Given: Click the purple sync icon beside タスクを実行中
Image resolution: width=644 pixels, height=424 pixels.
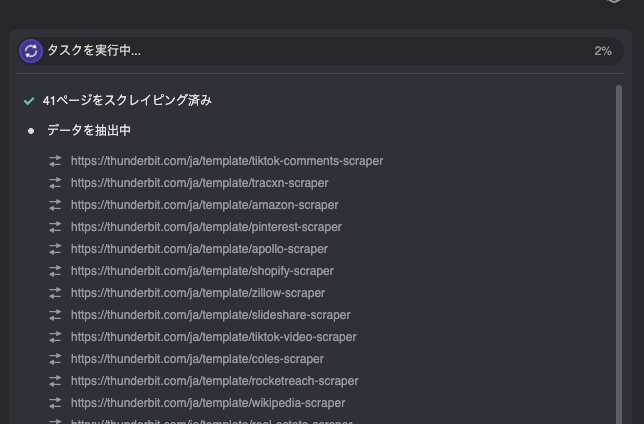Looking at the screenshot, I should tap(31, 51).
